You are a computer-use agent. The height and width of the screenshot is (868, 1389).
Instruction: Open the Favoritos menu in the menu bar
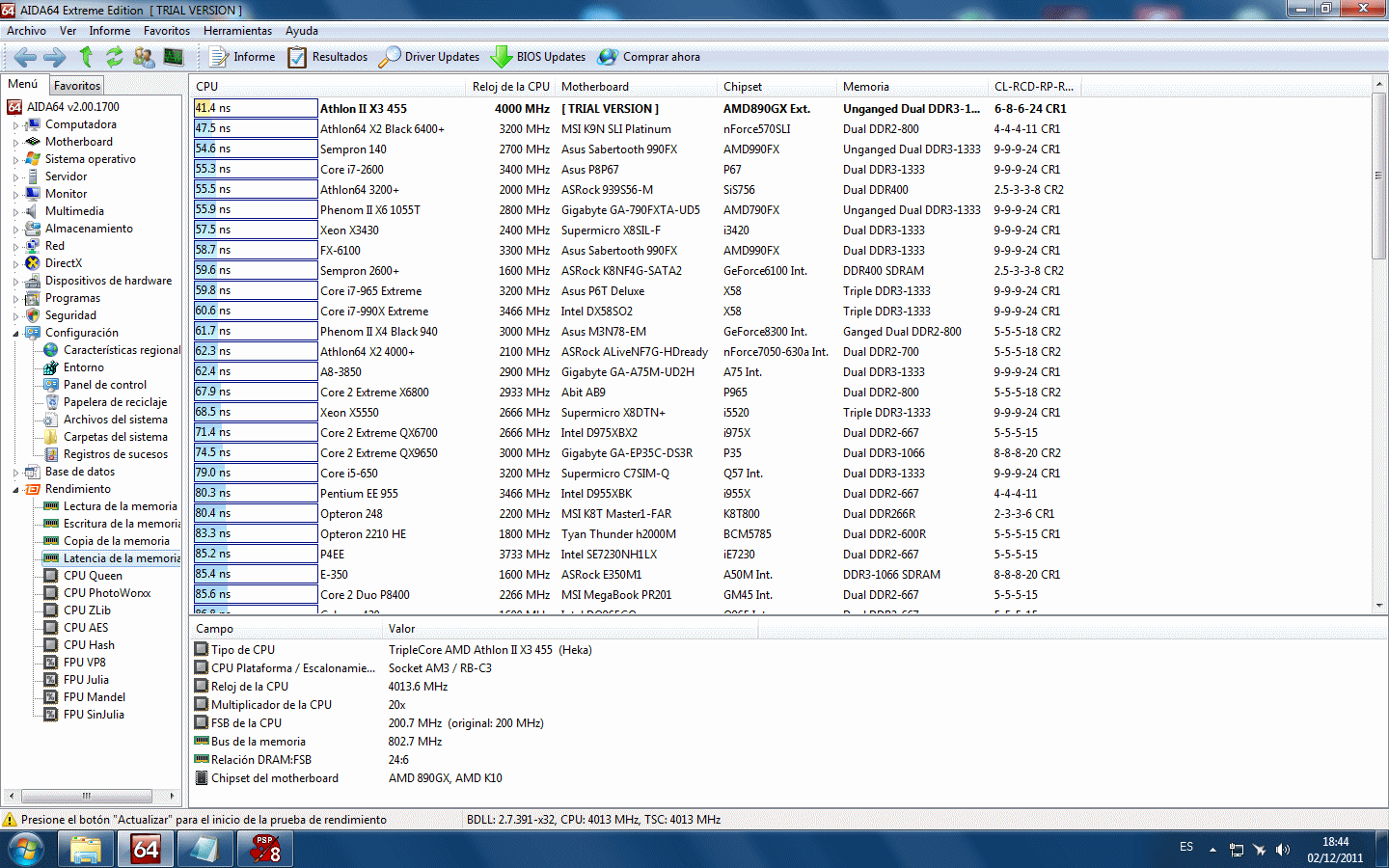(167, 31)
